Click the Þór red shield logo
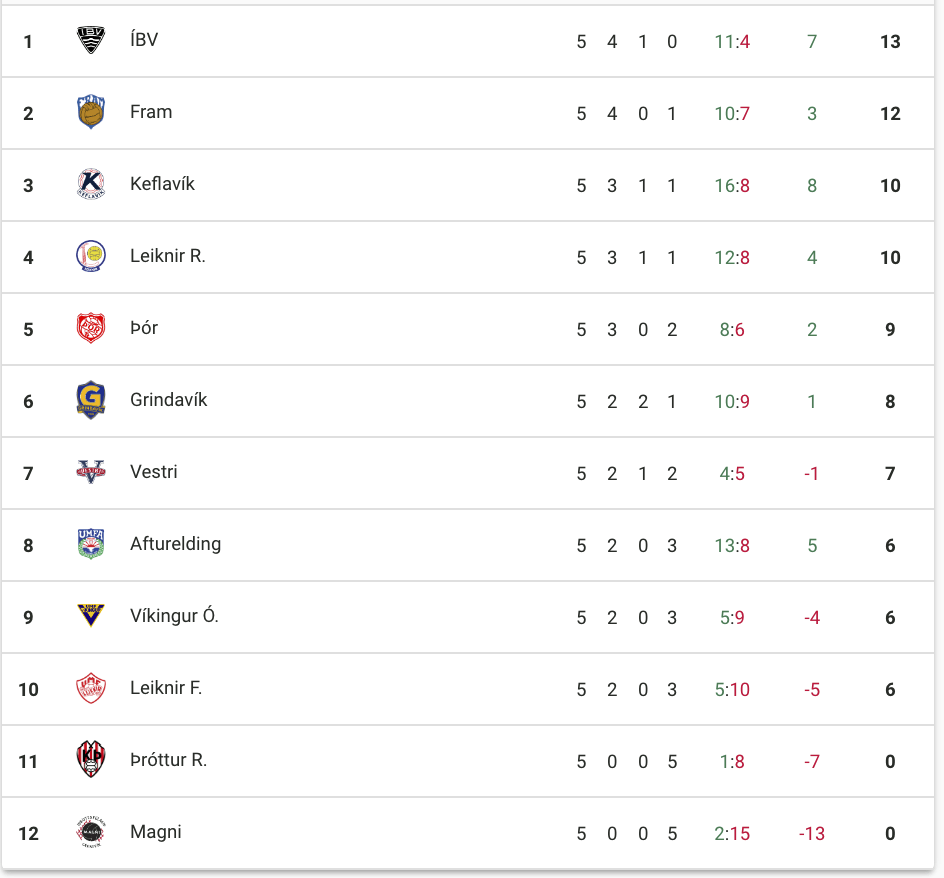 click(x=91, y=328)
